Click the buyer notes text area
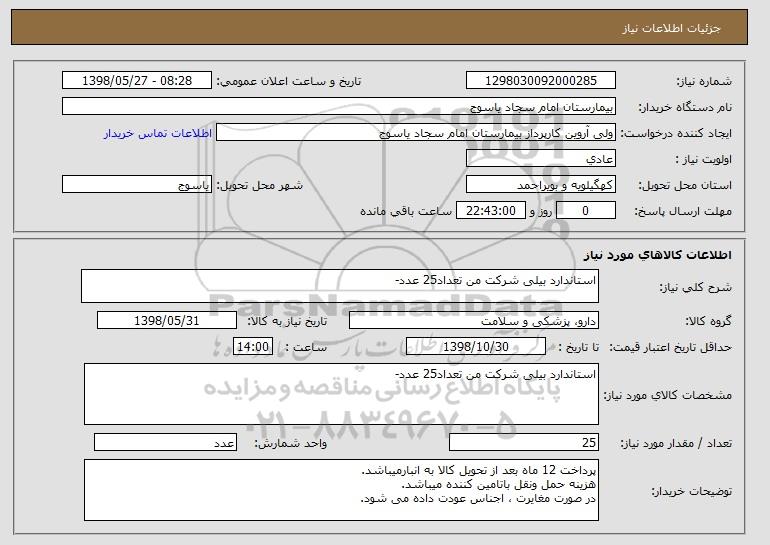Screen dimensions: 770x545 [341, 490]
